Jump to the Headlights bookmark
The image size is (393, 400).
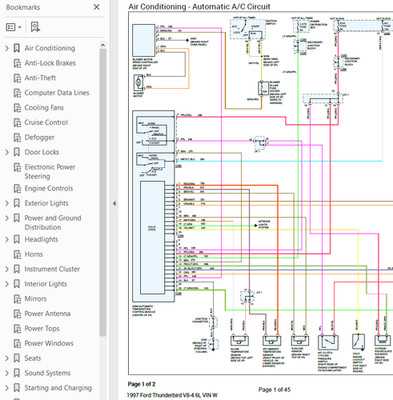coord(41,240)
